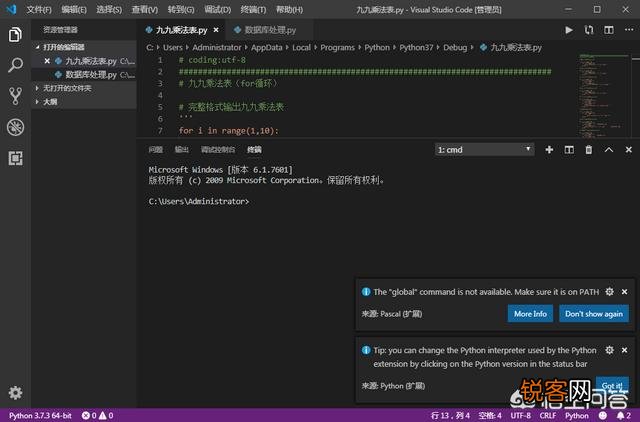This screenshot has width=640, height=422.
Task: Open the 编辑(E) menu
Action: pos(74,9)
